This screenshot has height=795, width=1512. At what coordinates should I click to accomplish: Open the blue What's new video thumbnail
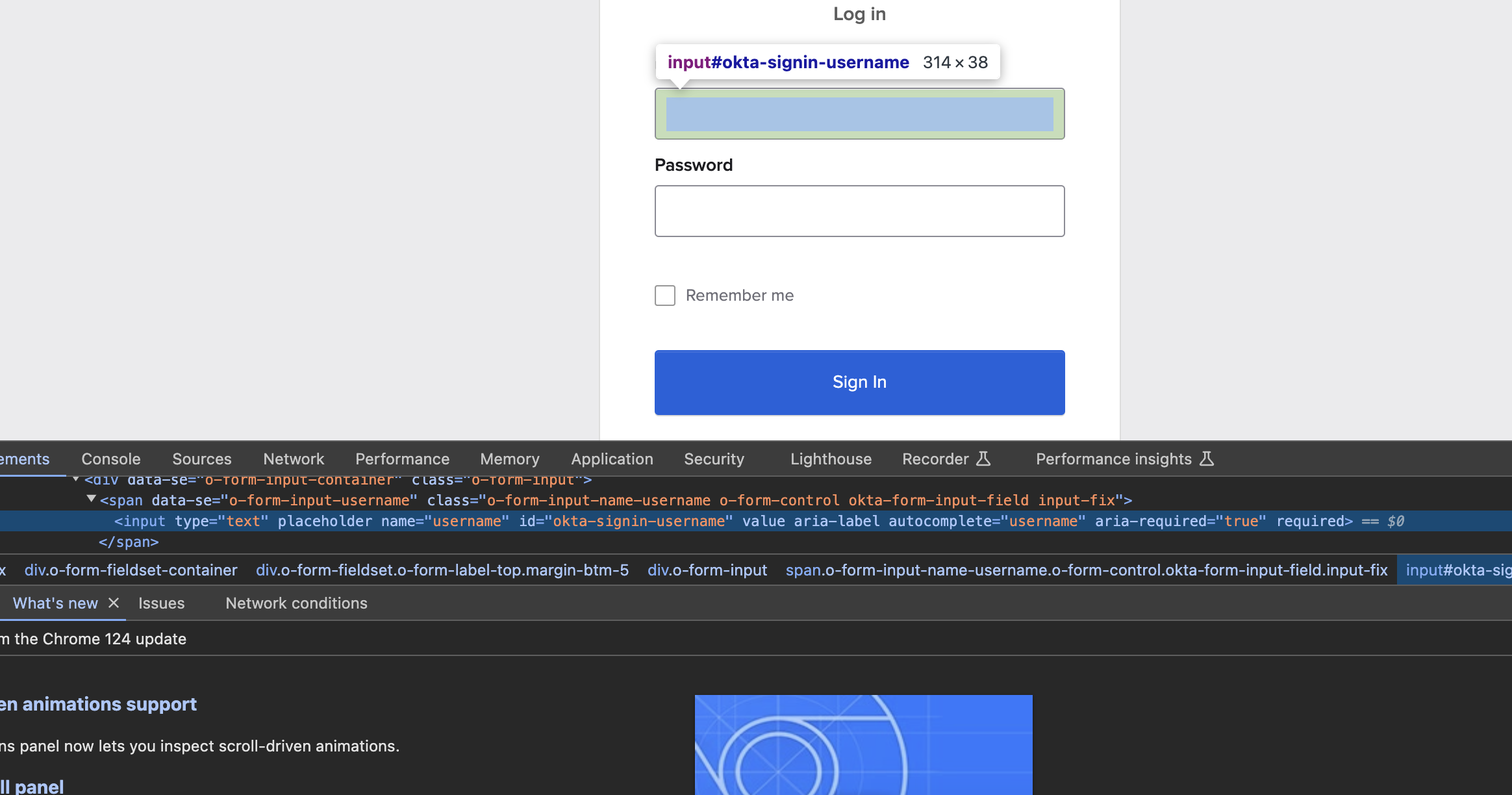tap(864, 745)
